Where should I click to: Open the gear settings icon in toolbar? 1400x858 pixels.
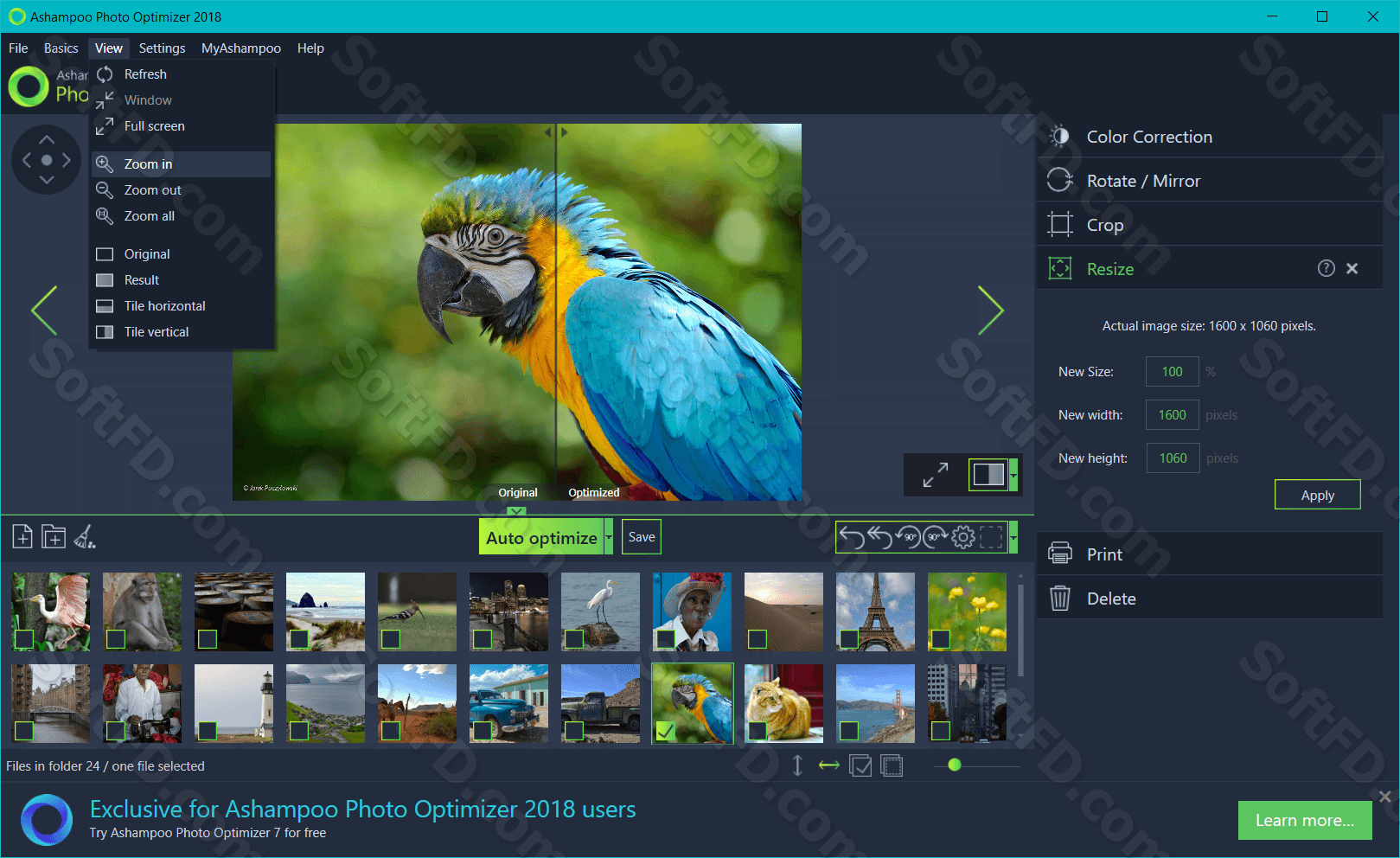coord(962,537)
